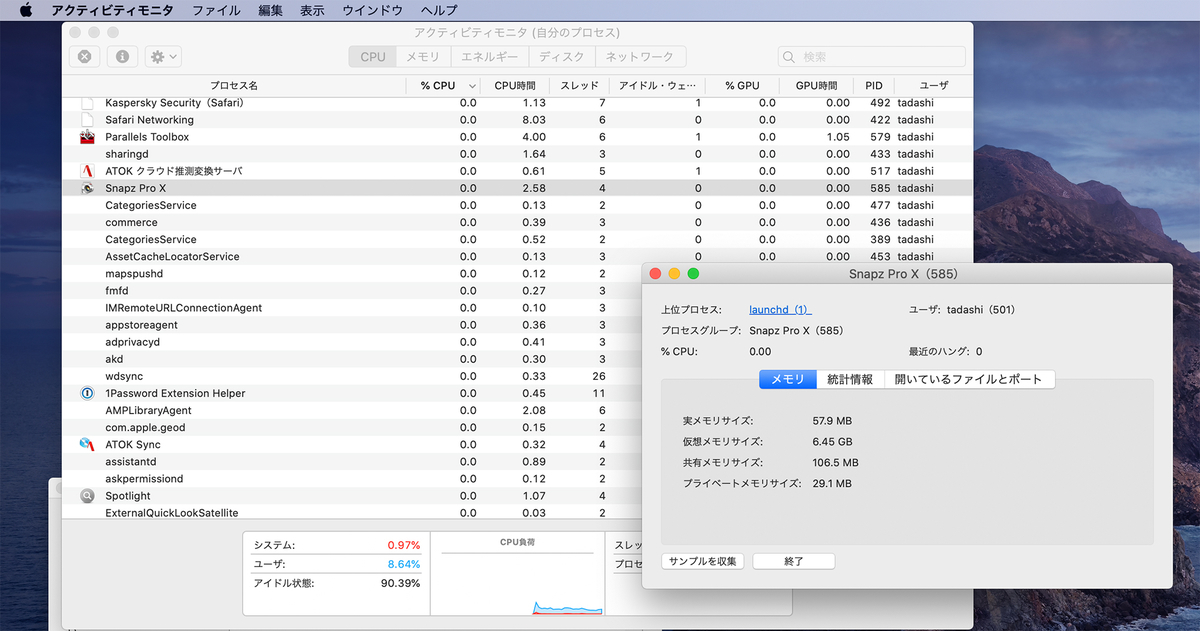Switch to the エネルギー tab
The image size is (1200, 631).
tap(489, 57)
